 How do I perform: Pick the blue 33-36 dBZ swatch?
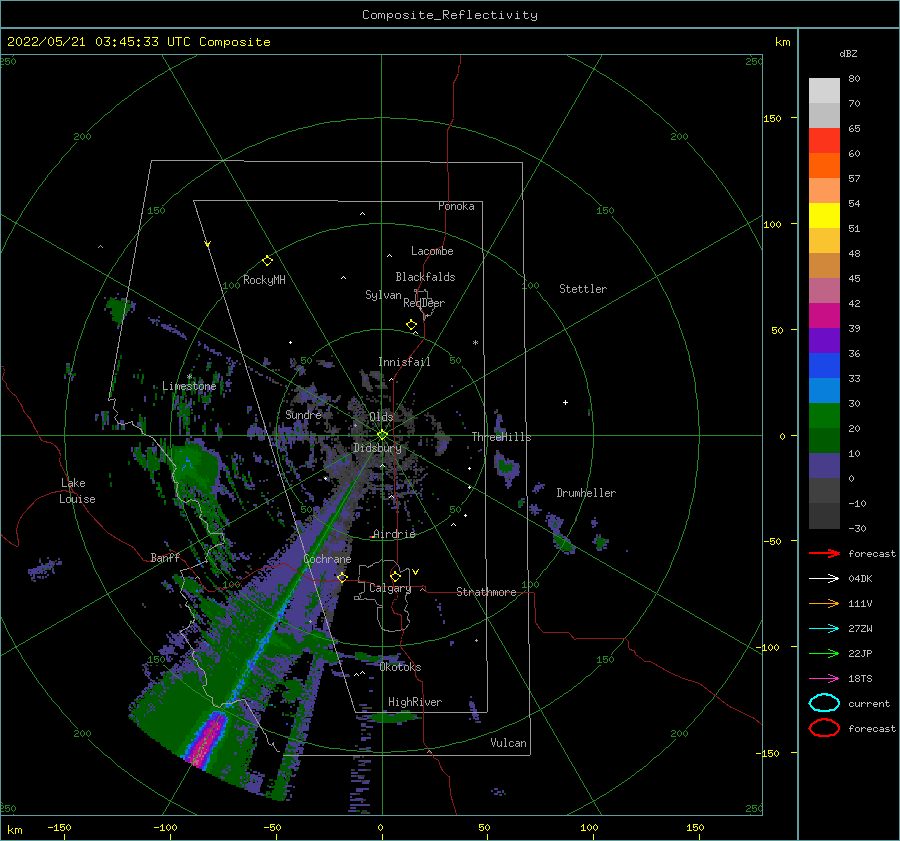click(x=824, y=365)
